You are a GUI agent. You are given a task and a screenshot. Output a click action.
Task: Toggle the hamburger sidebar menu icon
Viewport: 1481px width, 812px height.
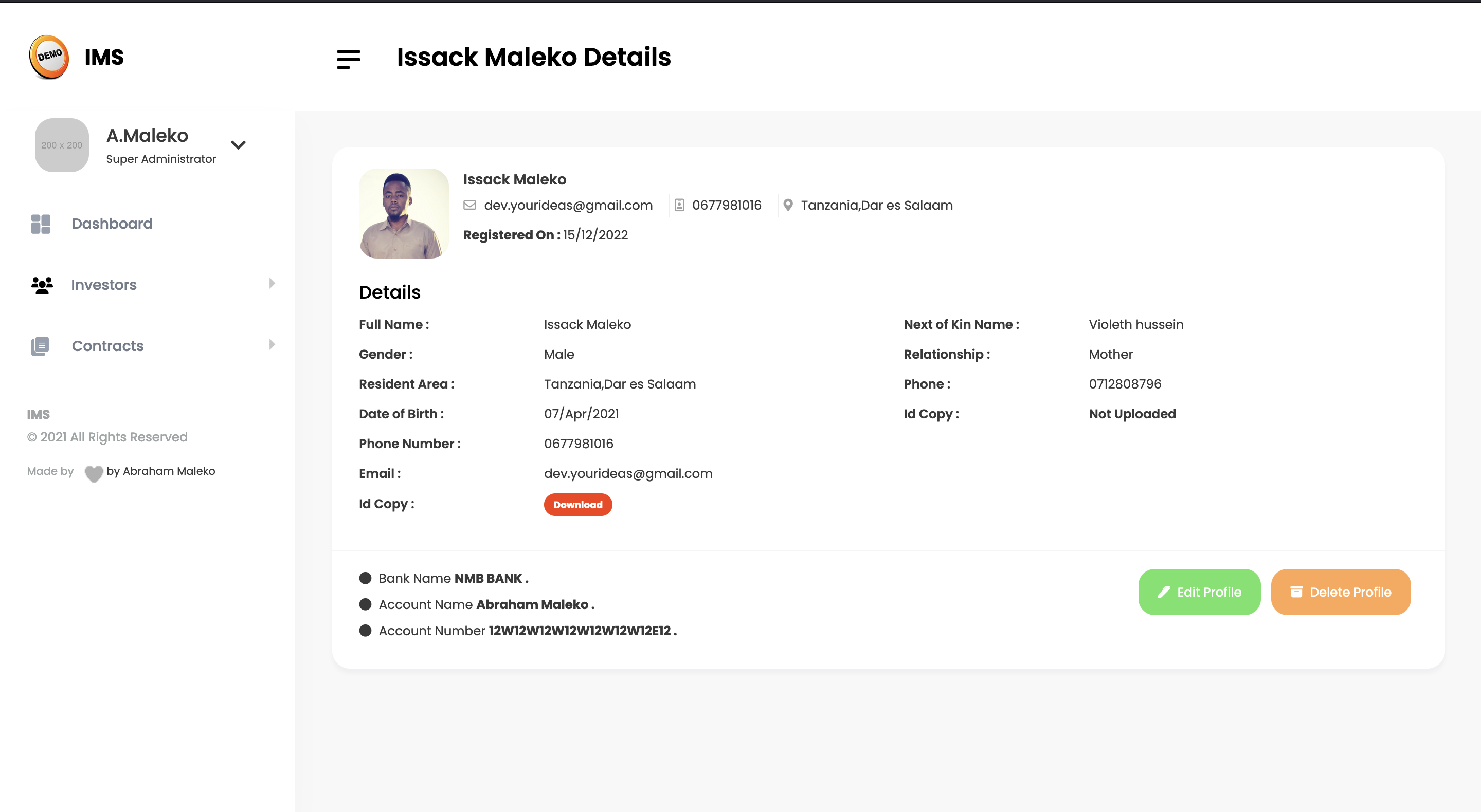[349, 59]
